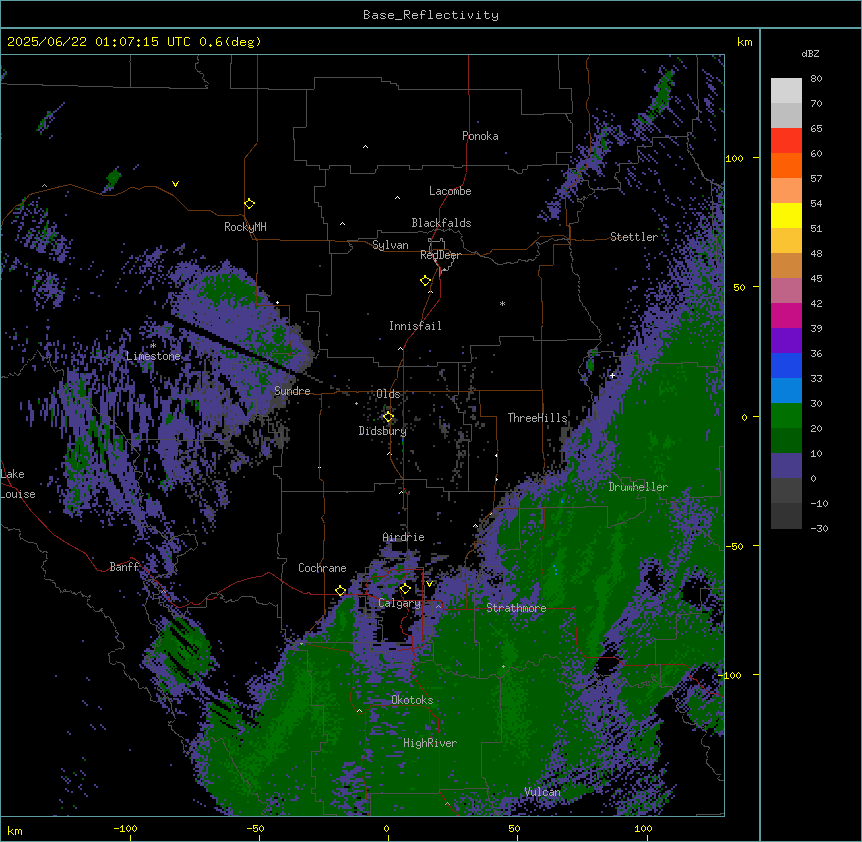Click the Lacombe city label
Image resolution: width=862 pixels, height=842 pixels.
(x=450, y=191)
